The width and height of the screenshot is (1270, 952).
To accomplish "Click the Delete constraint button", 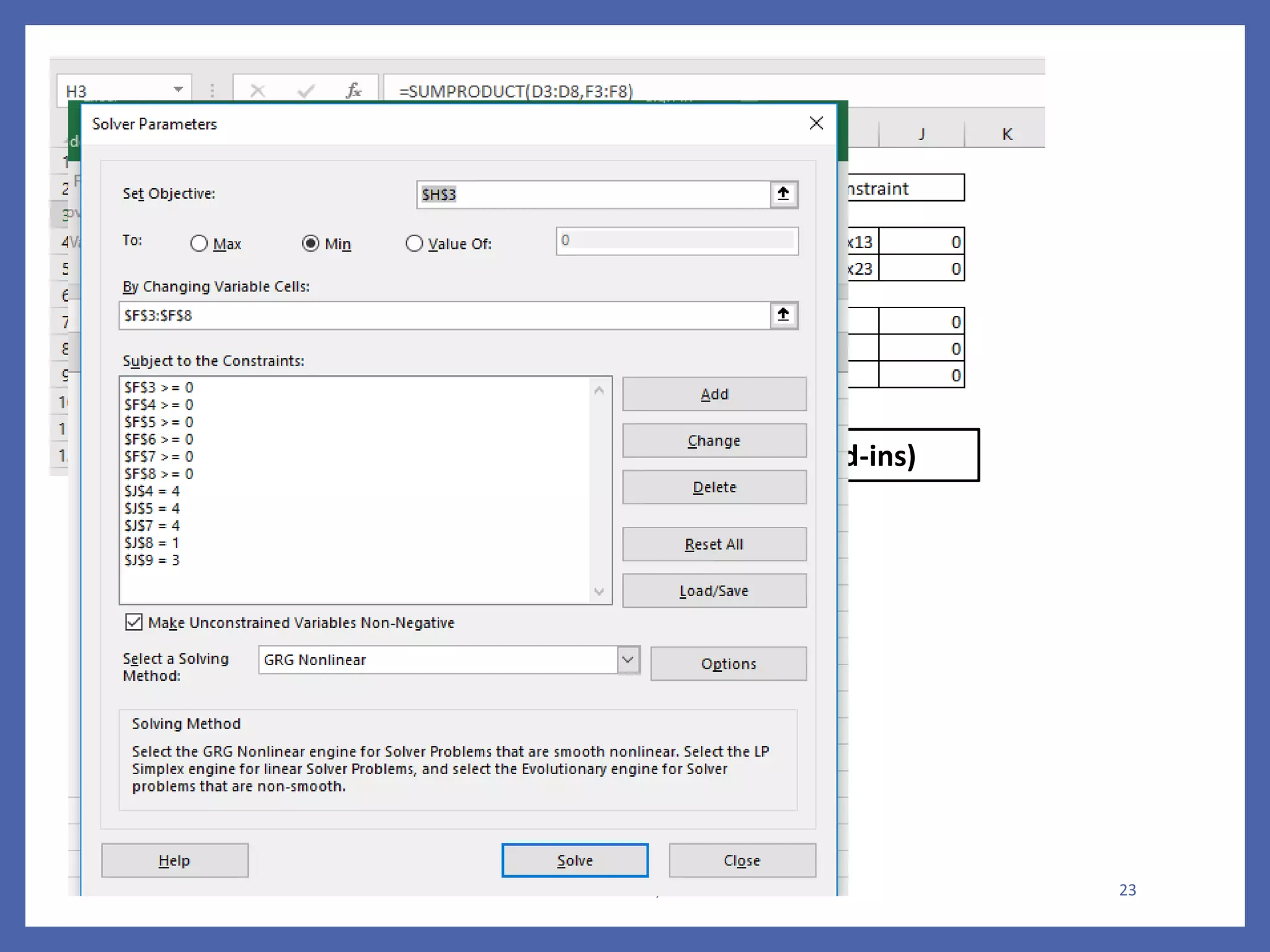I will [714, 487].
